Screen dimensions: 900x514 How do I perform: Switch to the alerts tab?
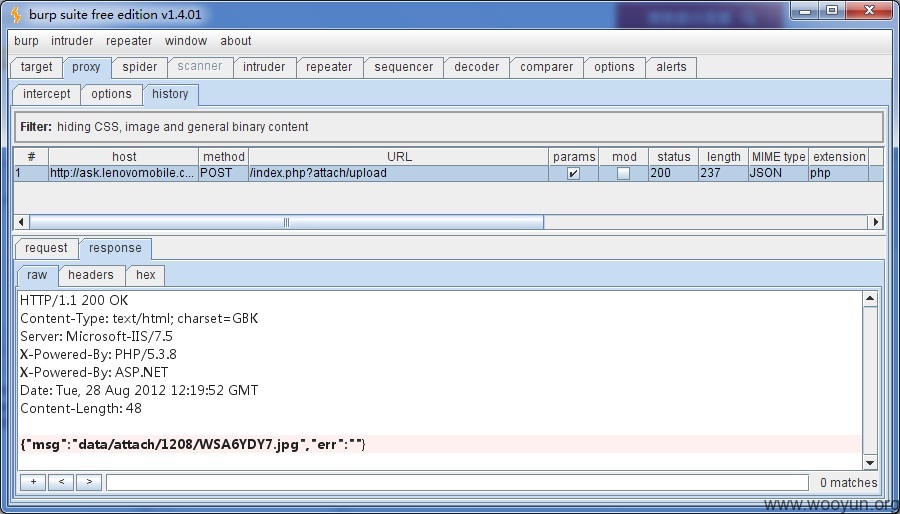[671, 67]
